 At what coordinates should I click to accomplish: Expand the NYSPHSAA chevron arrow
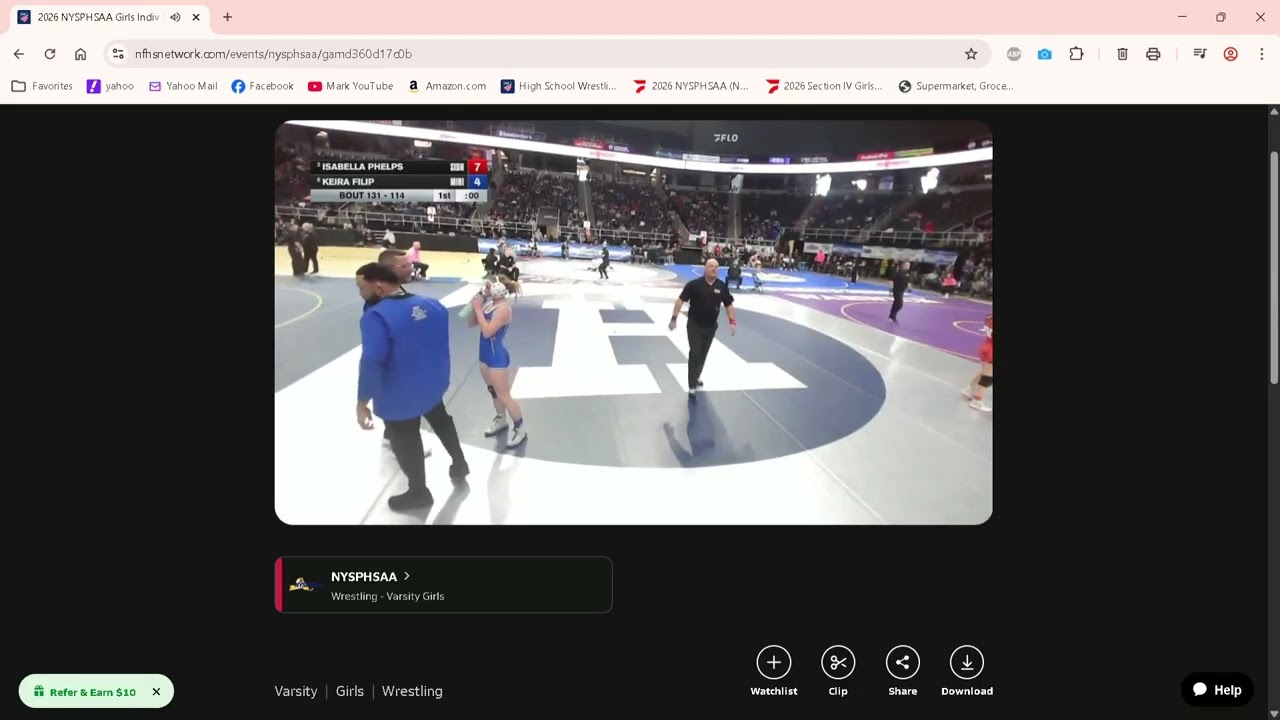click(x=406, y=576)
